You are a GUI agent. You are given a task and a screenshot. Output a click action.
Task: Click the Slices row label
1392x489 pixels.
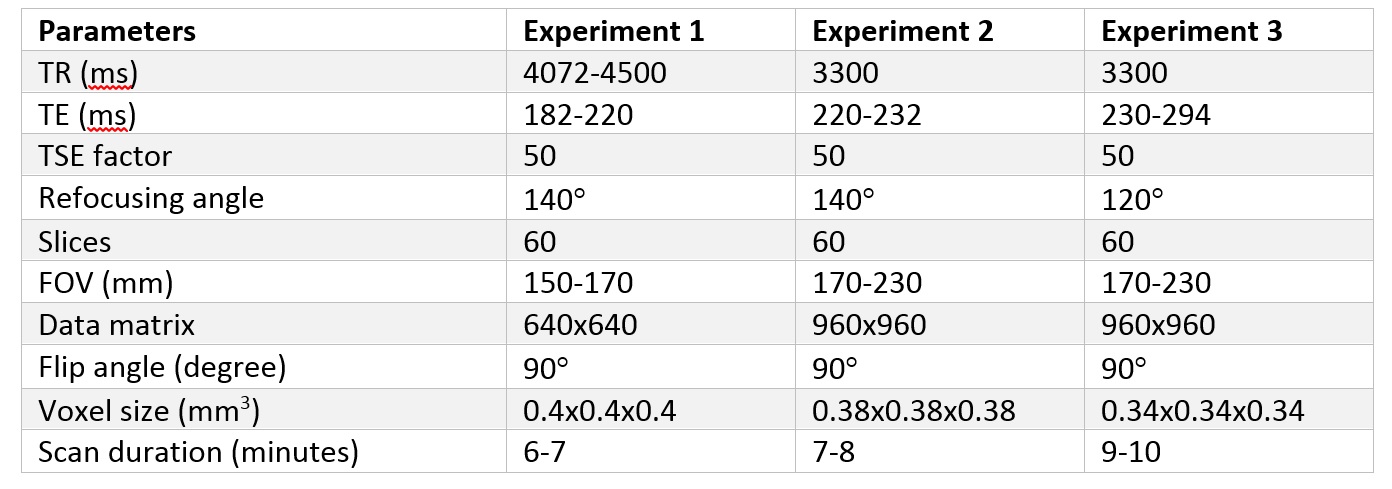pos(75,241)
